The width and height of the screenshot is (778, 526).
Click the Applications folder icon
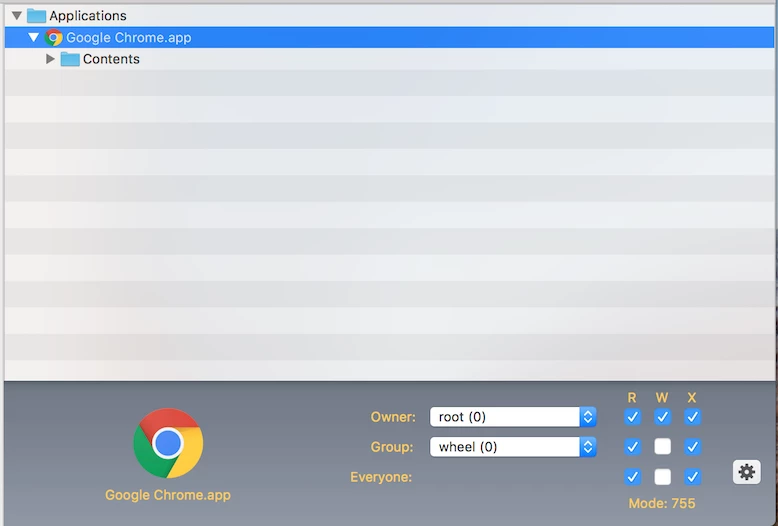pyautogui.click(x=36, y=16)
